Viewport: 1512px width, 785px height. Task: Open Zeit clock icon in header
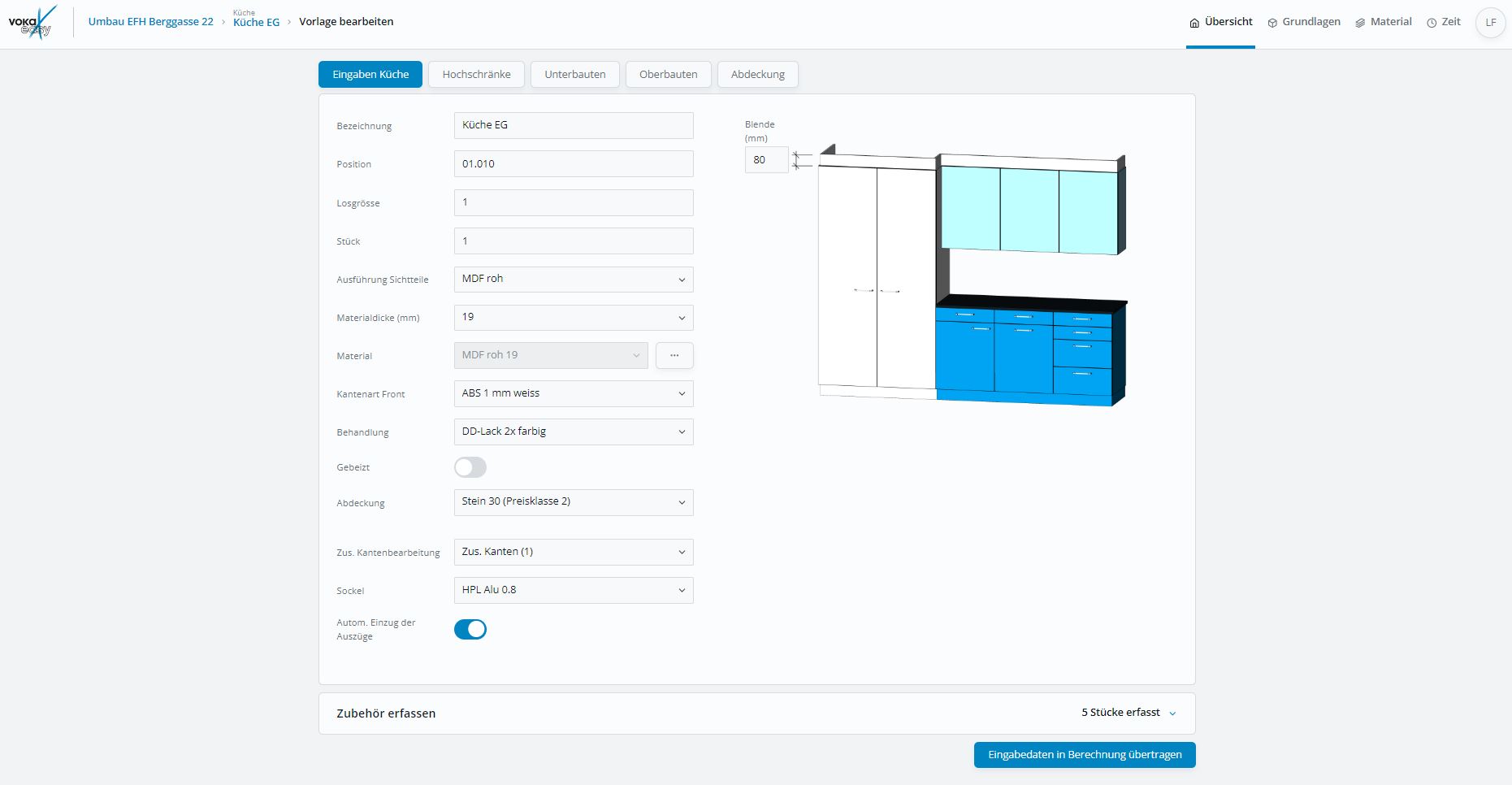tap(1443, 22)
